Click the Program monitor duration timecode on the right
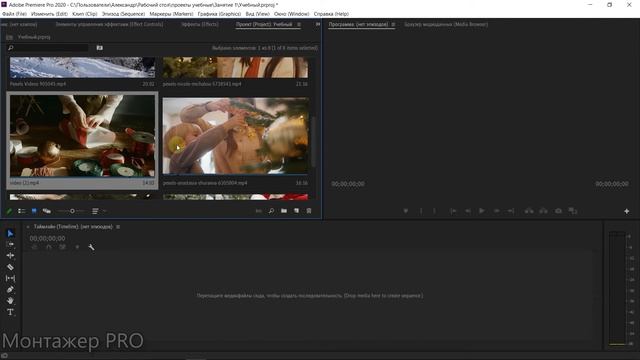The height and width of the screenshot is (360, 640). pyautogui.click(x=612, y=184)
